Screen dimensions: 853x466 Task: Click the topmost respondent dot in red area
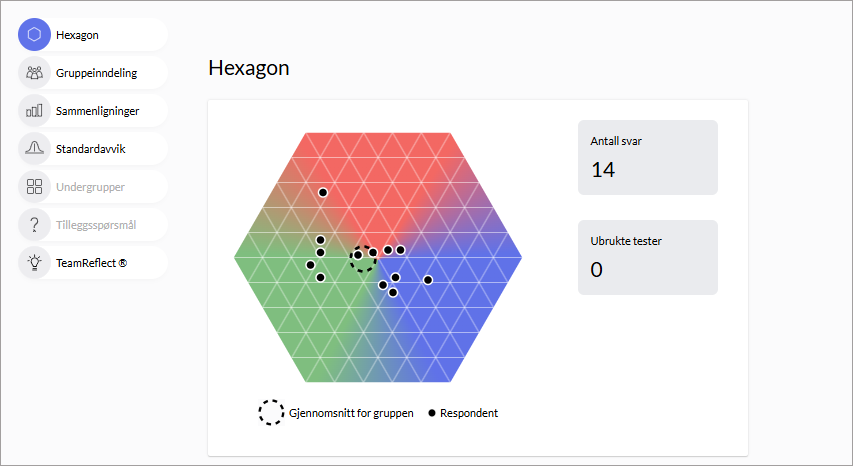click(322, 192)
